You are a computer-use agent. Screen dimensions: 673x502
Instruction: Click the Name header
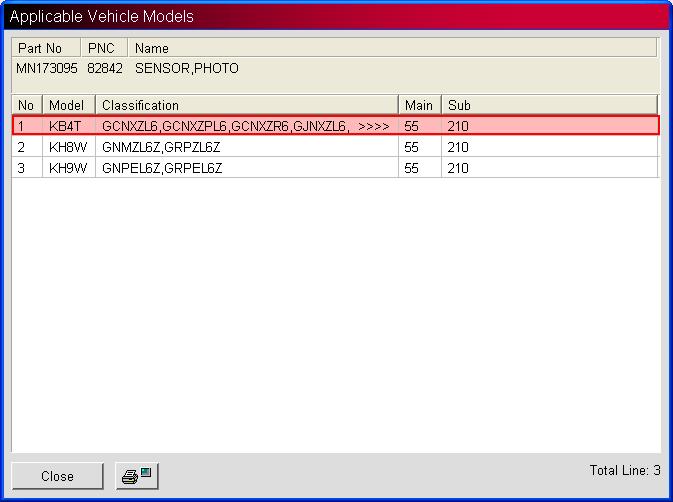coord(392,48)
